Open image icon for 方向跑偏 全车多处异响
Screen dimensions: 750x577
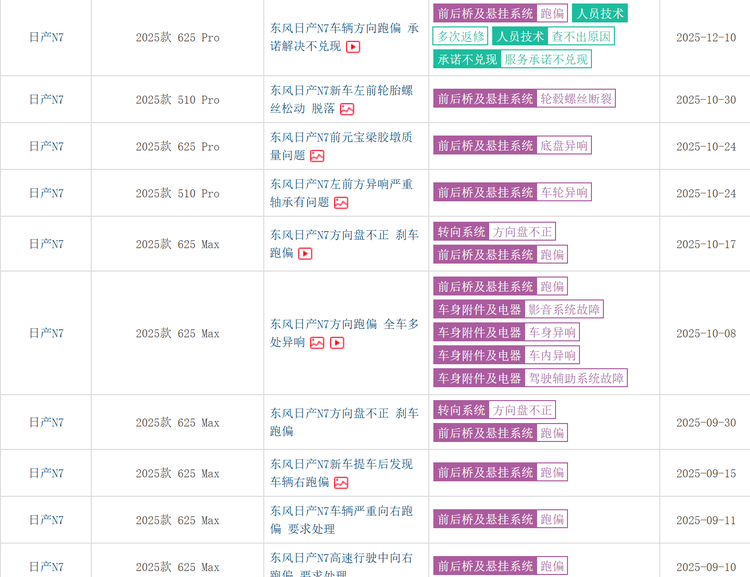[x=317, y=343]
